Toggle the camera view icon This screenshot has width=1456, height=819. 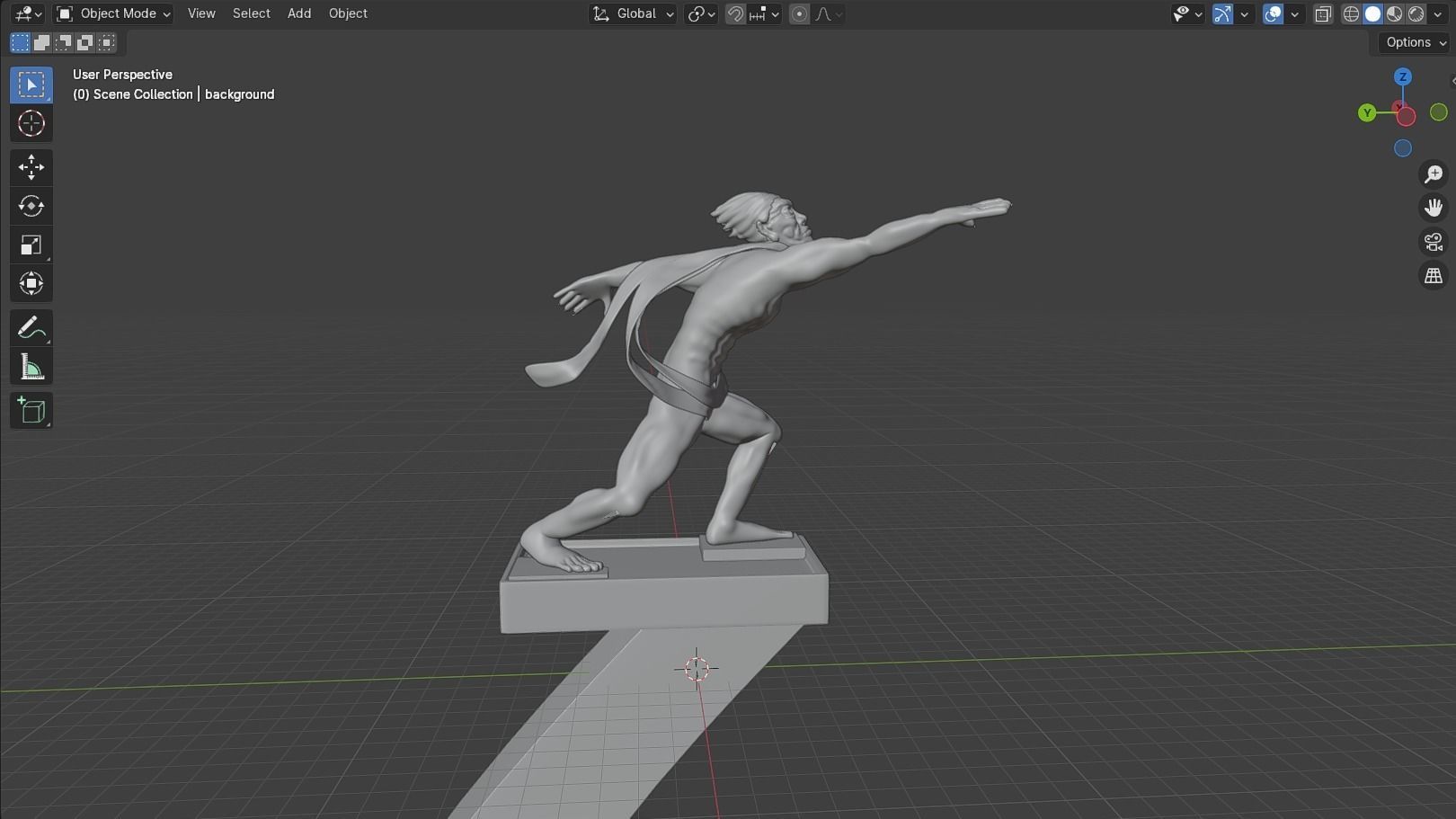(1434, 242)
